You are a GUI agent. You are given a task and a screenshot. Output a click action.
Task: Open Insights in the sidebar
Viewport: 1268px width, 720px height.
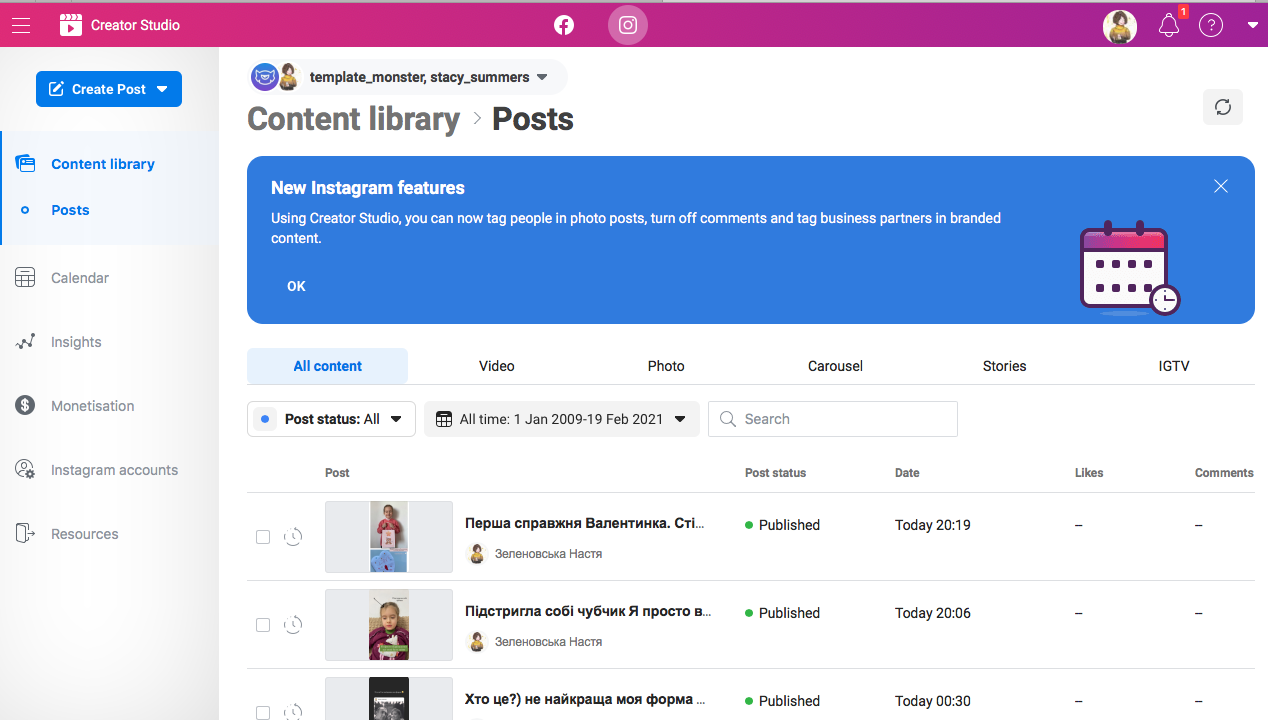click(x=76, y=342)
